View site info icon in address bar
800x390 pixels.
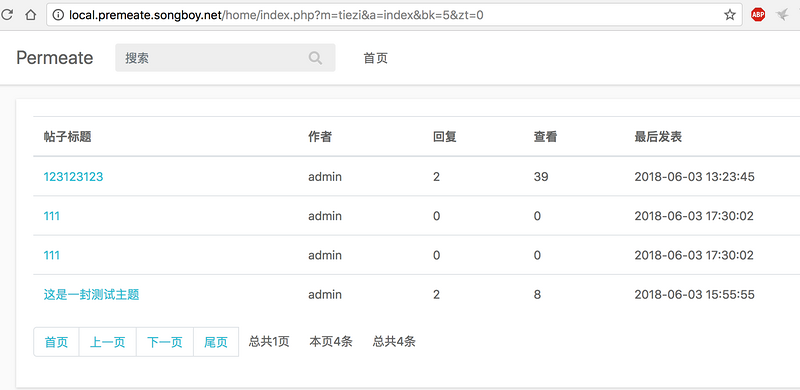tap(59, 15)
